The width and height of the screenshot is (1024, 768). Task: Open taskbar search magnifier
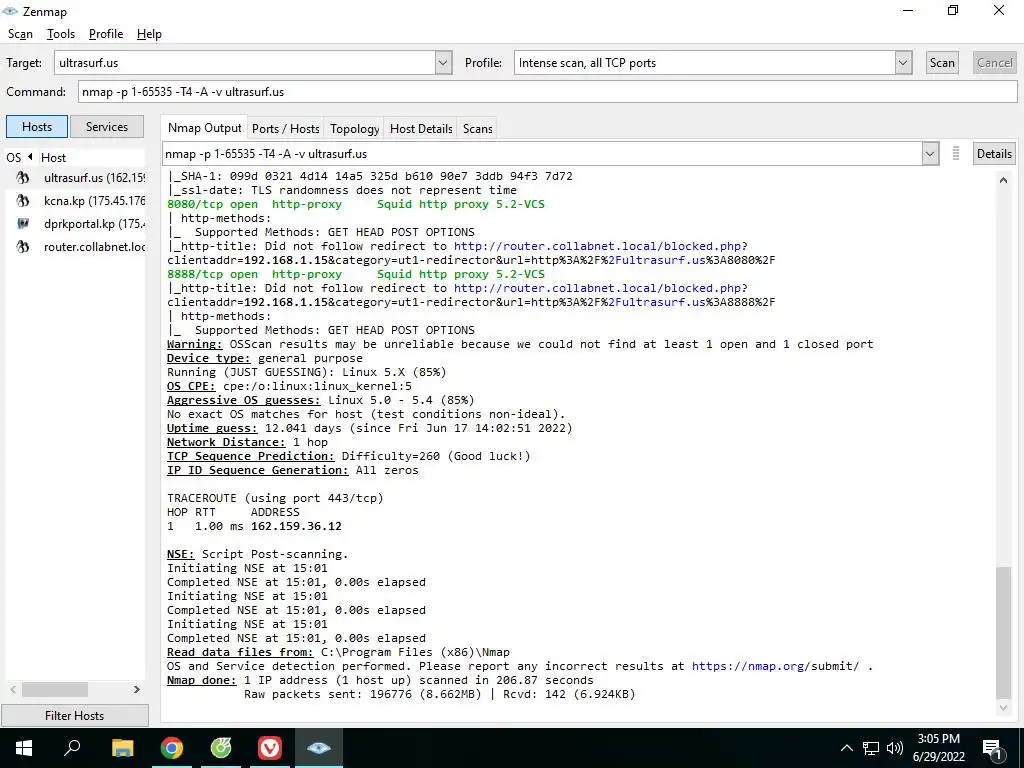click(72, 748)
